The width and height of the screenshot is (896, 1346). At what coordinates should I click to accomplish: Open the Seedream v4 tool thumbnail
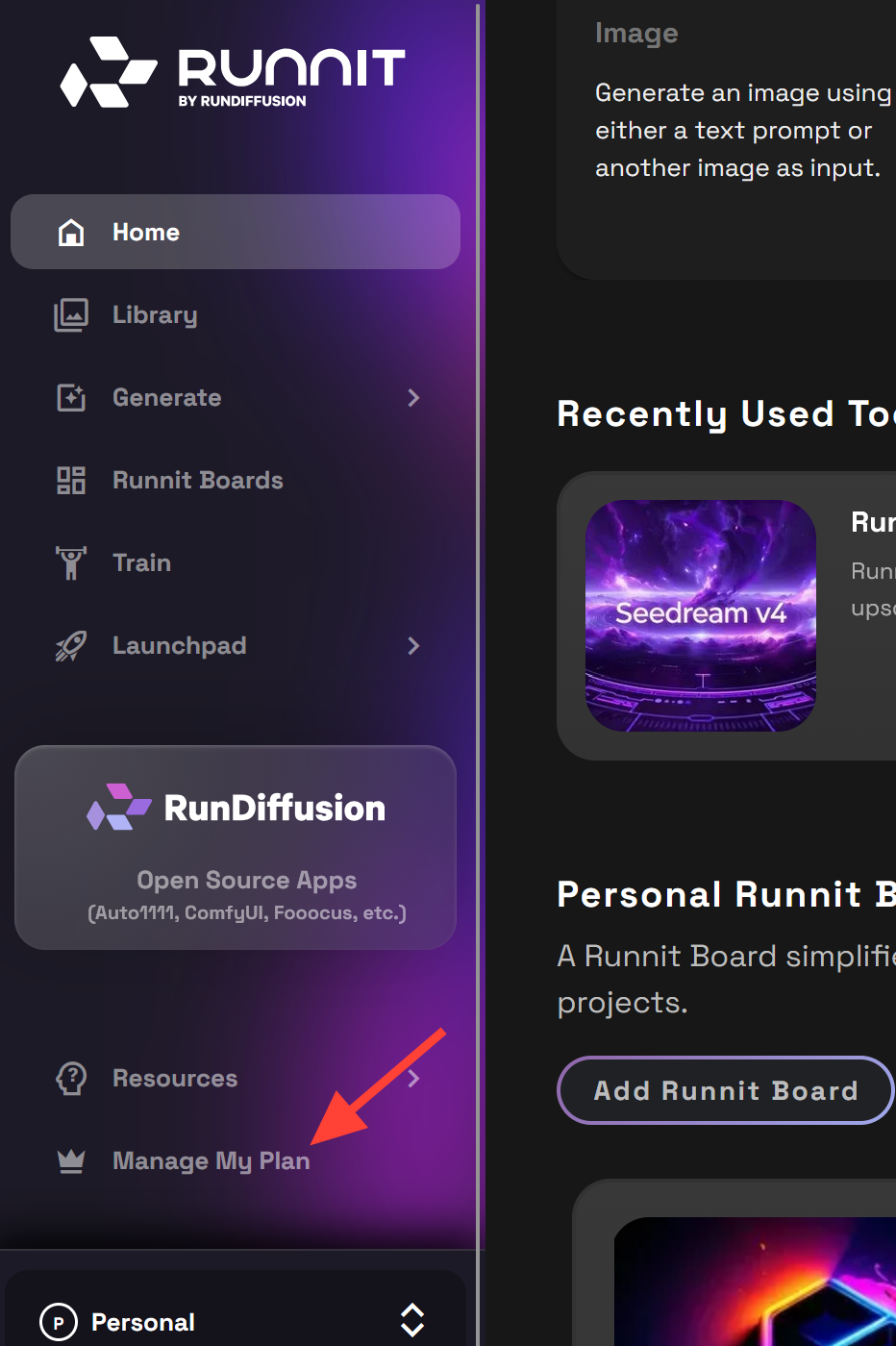tap(701, 615)
